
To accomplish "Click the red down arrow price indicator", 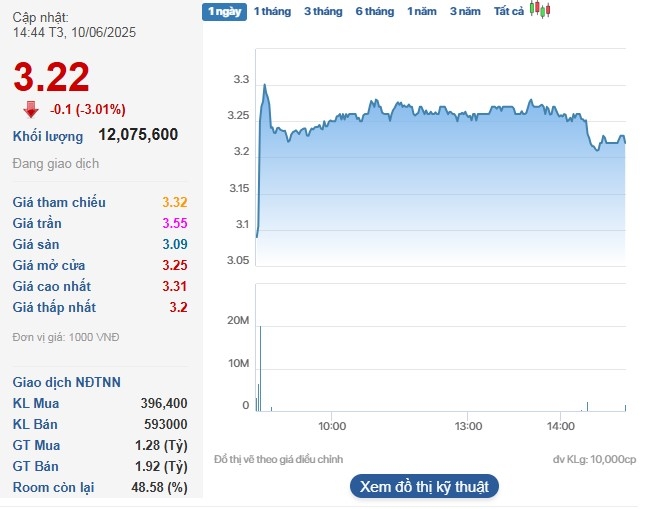I will [x=31, y=109].
